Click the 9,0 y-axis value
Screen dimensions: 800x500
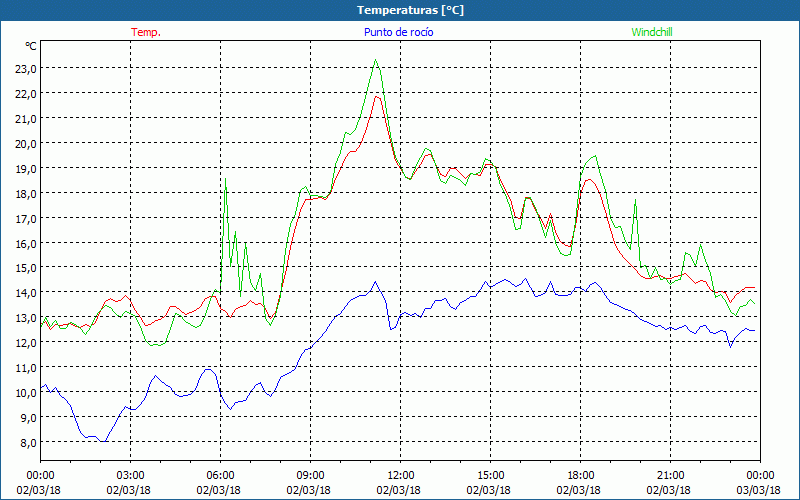coord(28,417)
